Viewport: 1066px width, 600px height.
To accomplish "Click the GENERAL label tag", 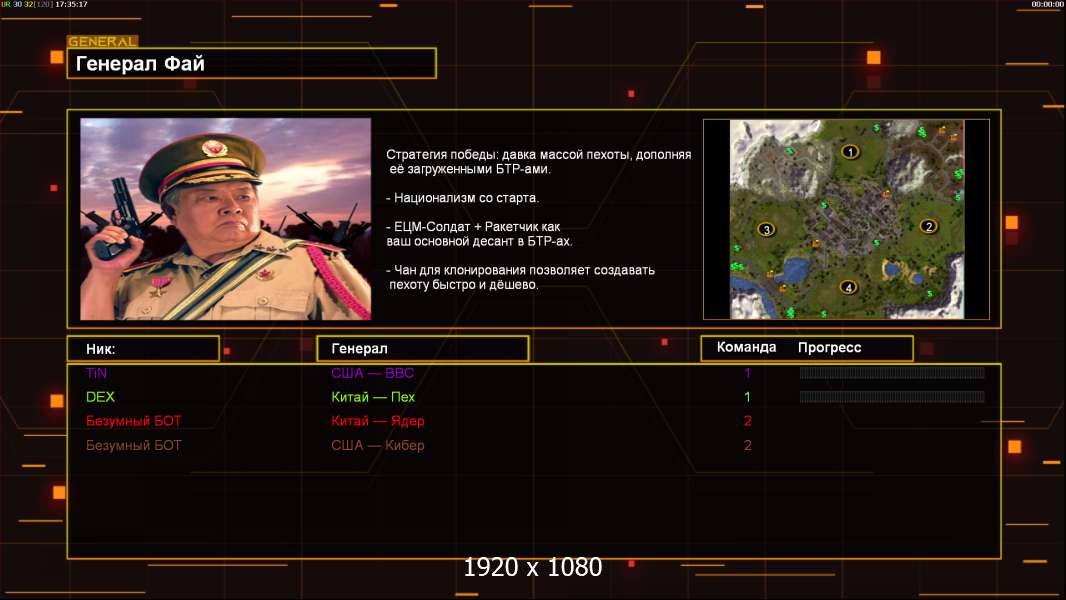I will click(x=103, y=41).
